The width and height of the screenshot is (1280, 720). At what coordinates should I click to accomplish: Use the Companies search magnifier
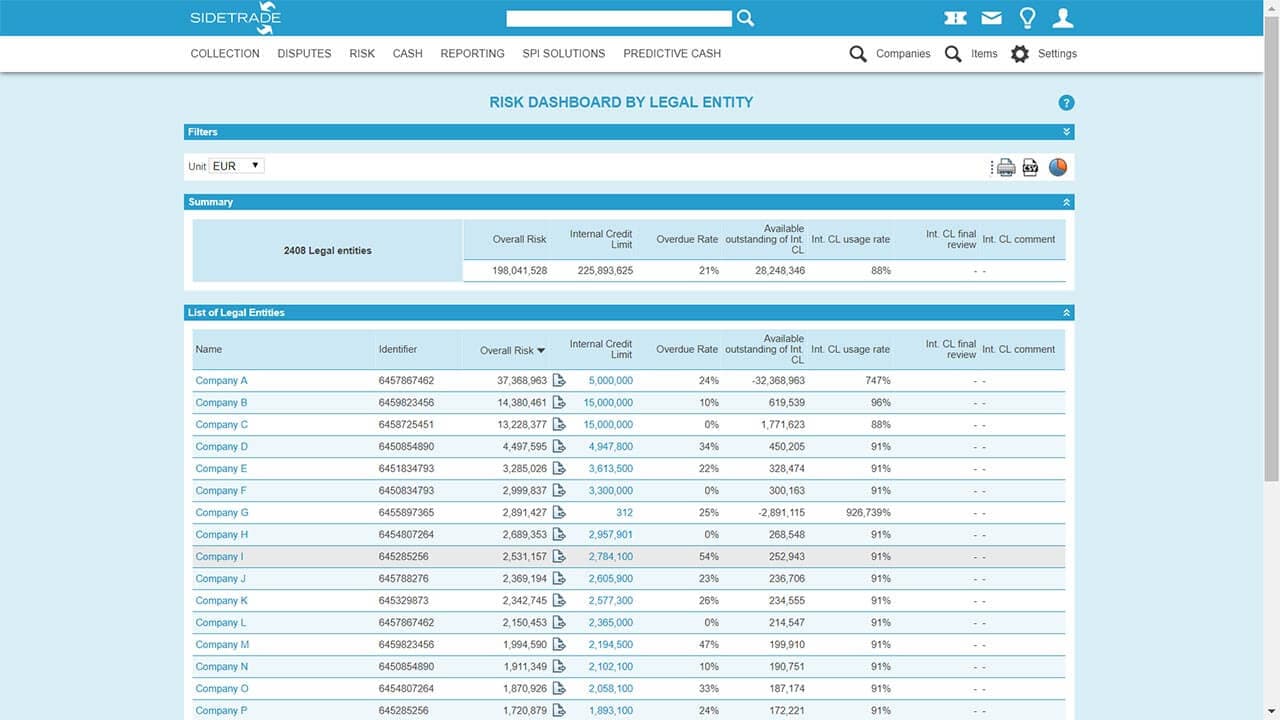click(x=857, y=54)
